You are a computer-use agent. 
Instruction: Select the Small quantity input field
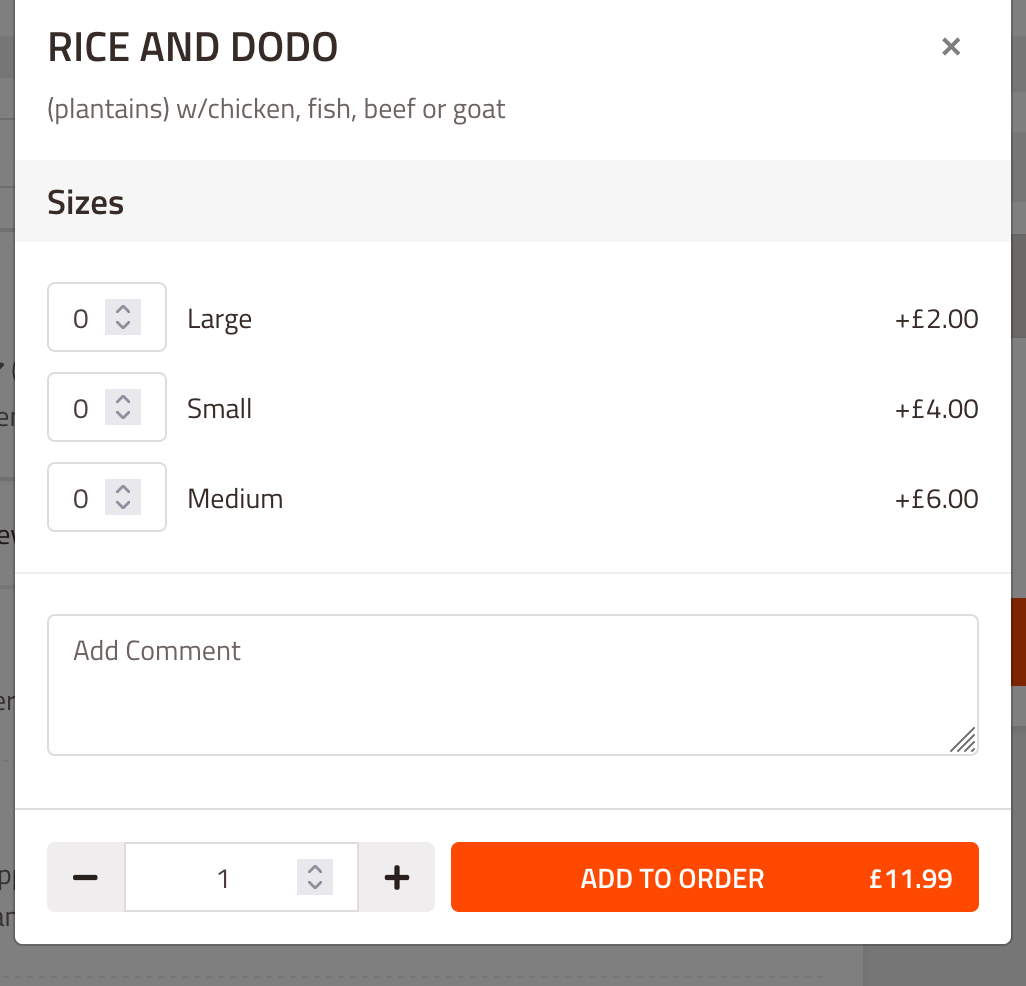[x=107, y=407]
